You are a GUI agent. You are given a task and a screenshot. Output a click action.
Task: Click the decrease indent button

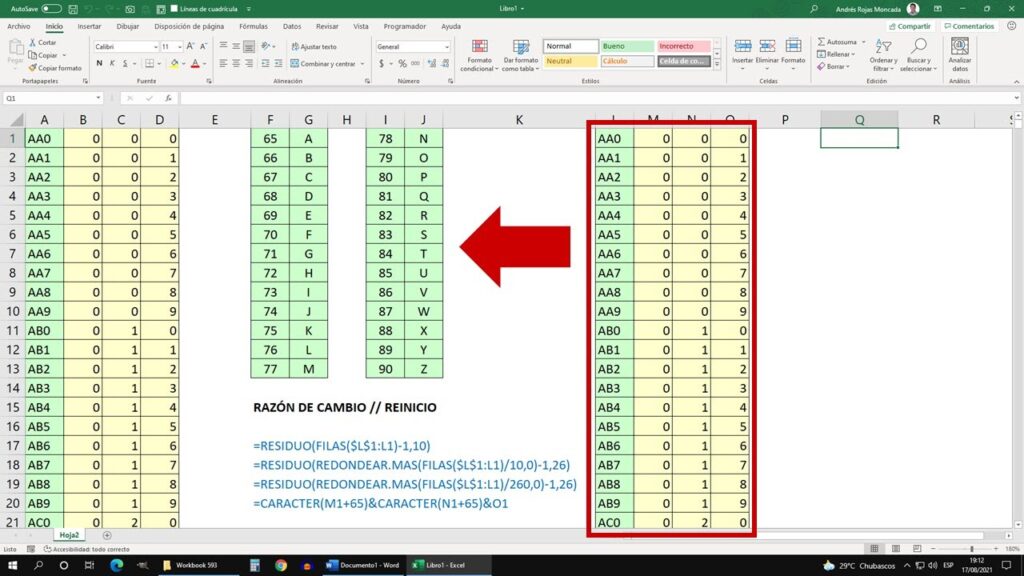(x=265, y=64)
